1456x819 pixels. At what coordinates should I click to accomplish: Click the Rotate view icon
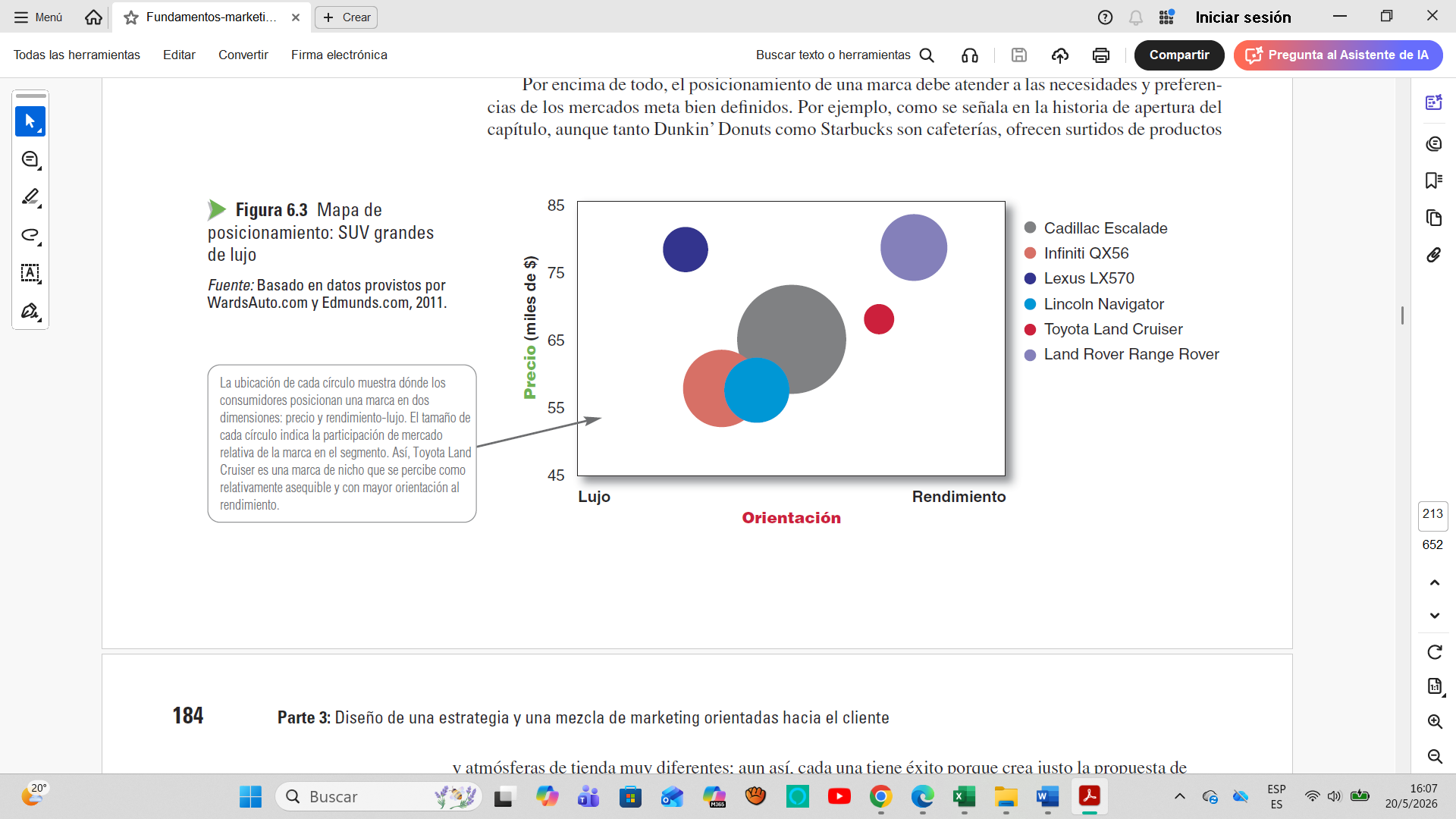[x=1434, y=652]
